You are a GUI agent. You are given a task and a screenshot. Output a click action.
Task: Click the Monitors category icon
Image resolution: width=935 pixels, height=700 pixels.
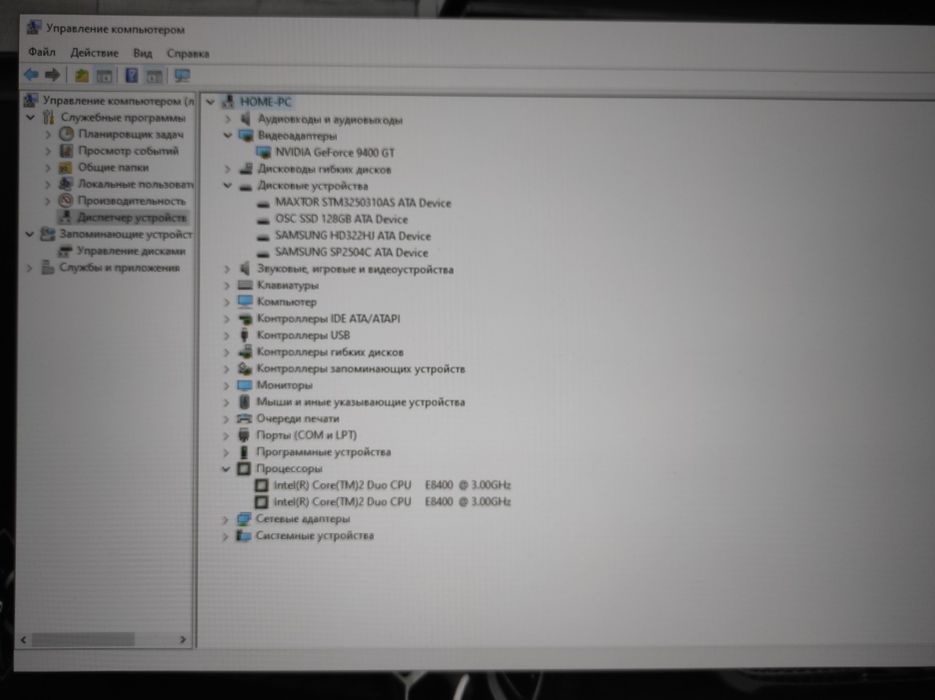coord(244,385)
